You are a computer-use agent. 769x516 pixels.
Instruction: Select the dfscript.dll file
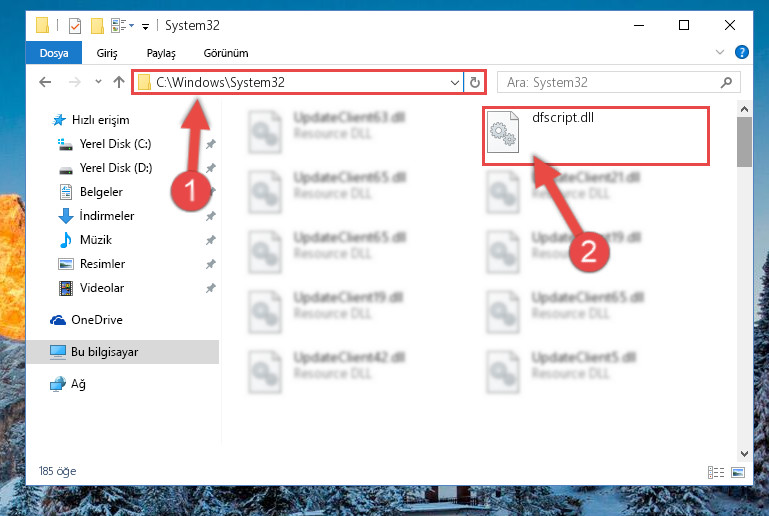click(595, 135)
